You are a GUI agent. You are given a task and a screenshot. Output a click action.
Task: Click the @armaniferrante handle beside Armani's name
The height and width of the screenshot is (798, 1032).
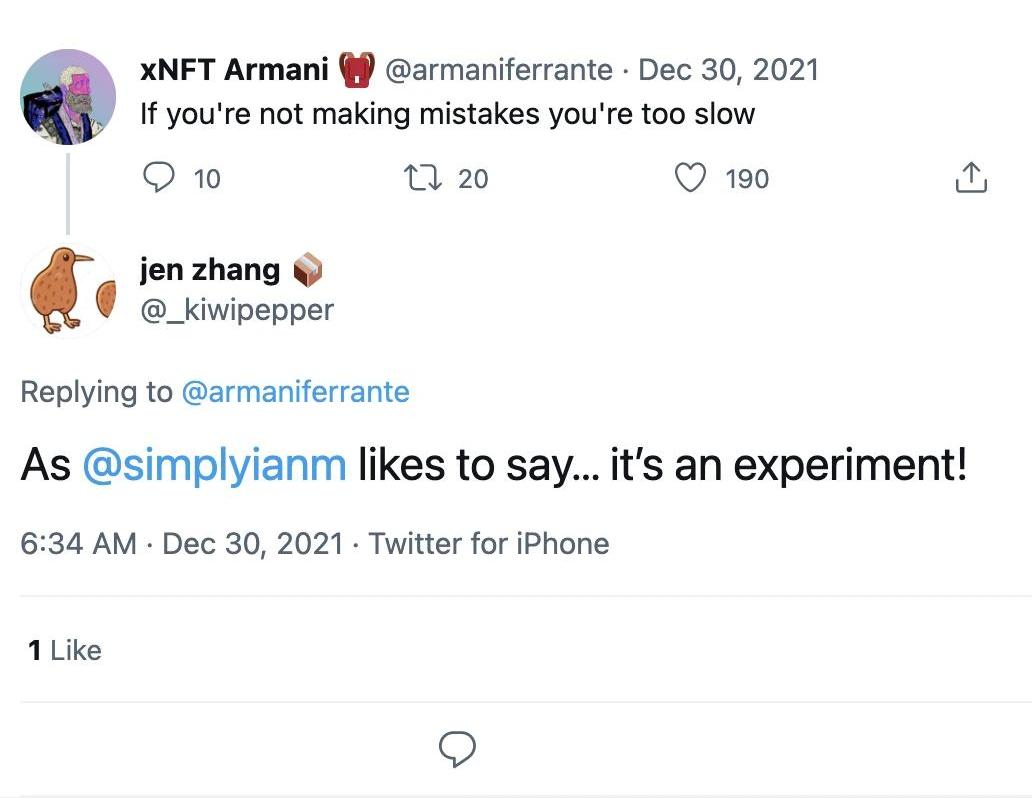[x=498, y=69]
